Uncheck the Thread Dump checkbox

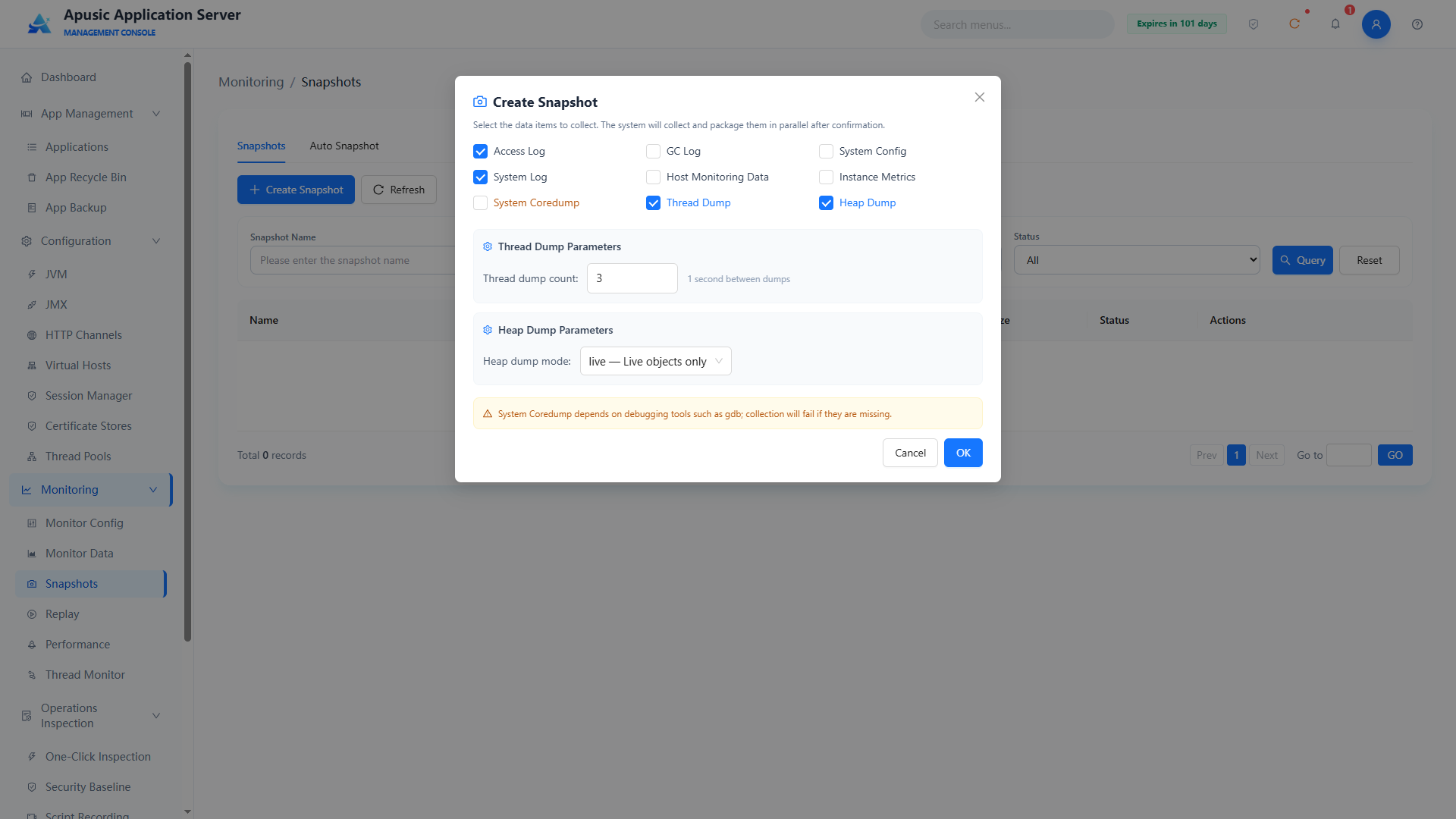tap(653, 203)
